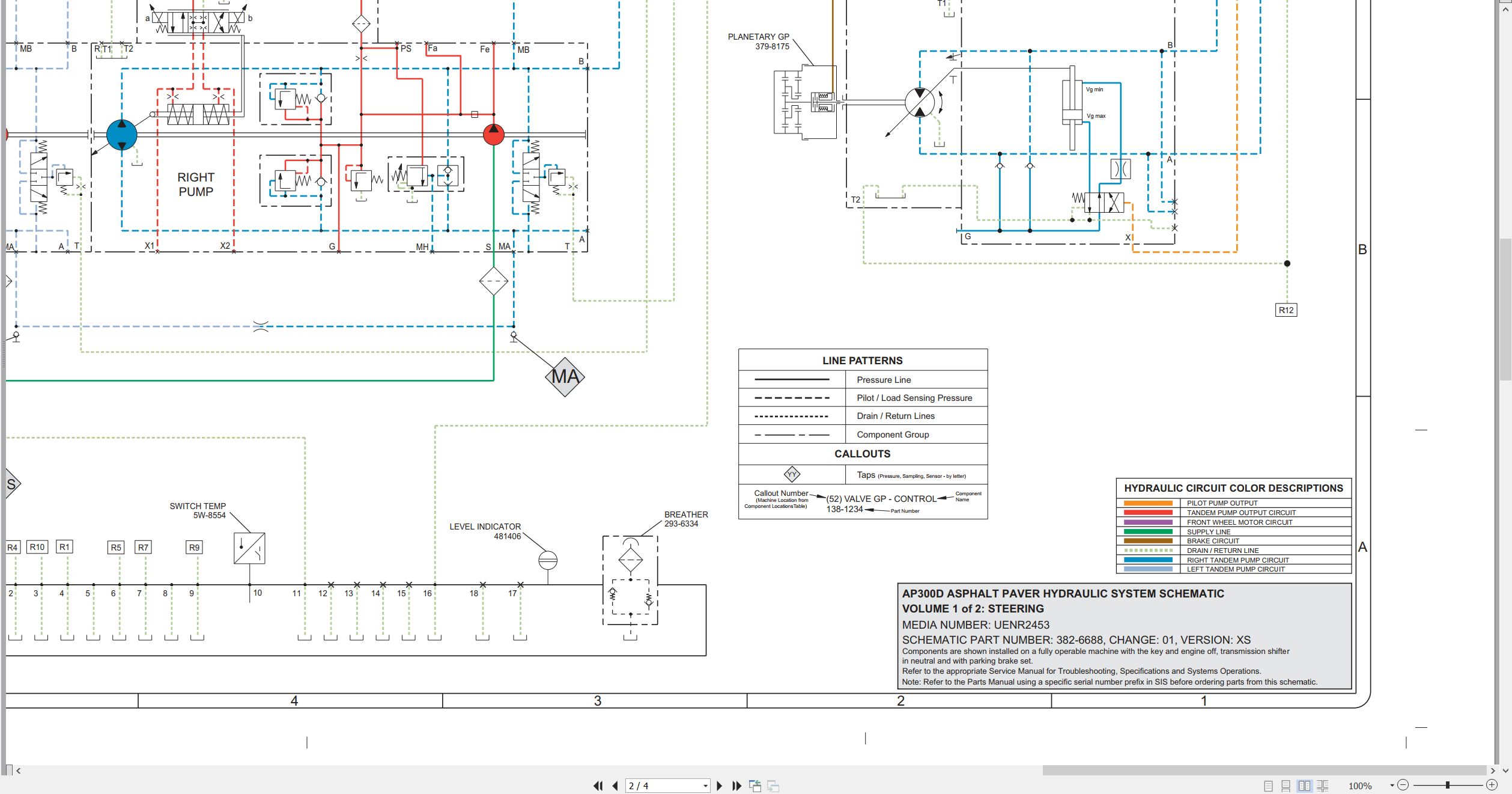Switch to continuous page layout

pyautogui.click(x=1286, y=786)
